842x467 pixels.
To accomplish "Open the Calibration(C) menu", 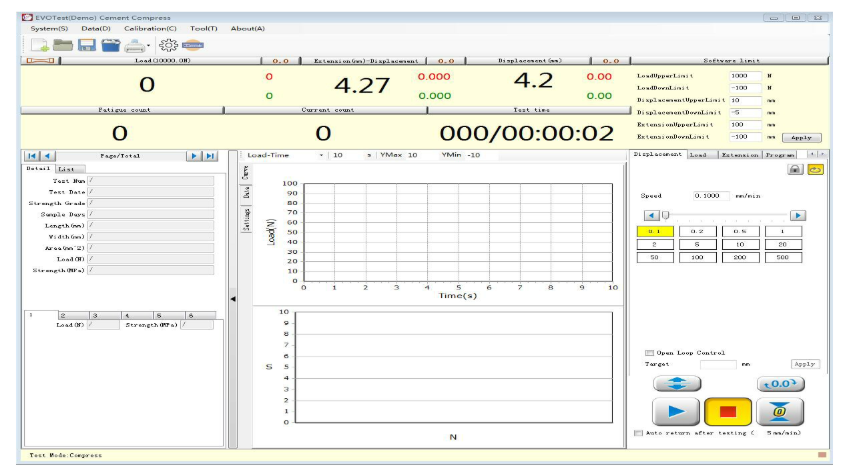I will click(x=150, y=28).
